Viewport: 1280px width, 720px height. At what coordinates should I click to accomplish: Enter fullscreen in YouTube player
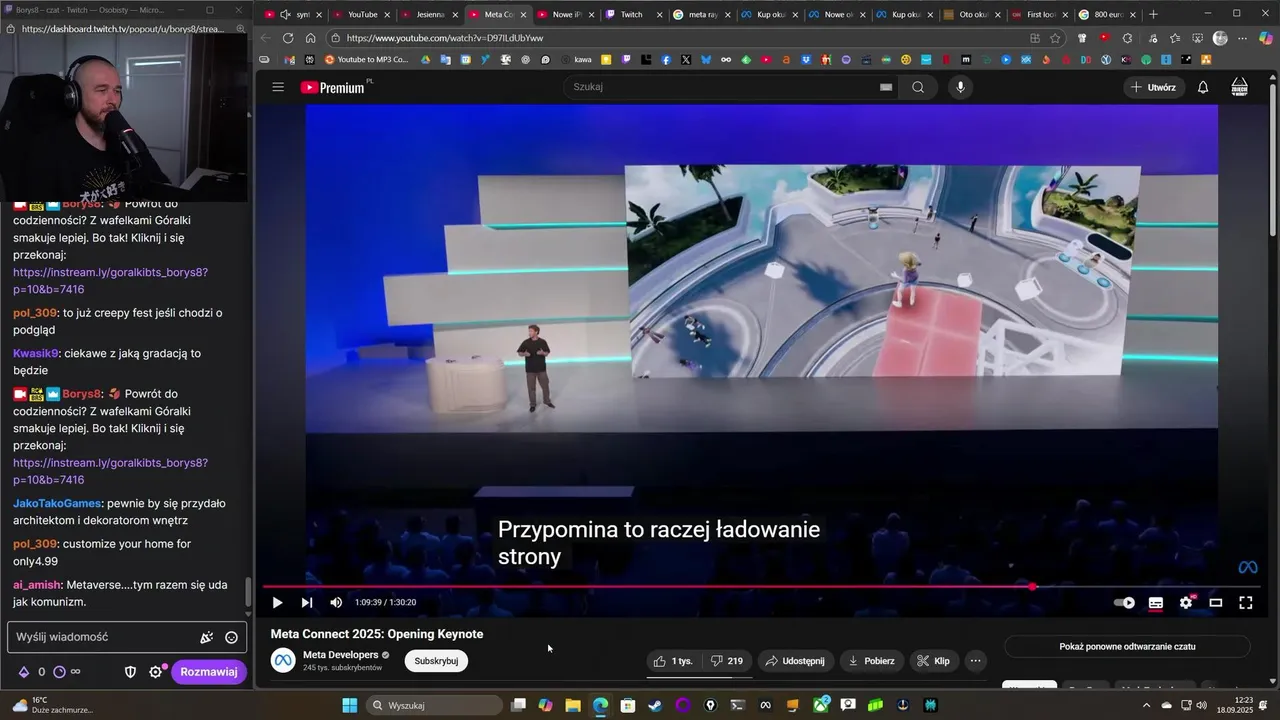(x=1246, y=603)
